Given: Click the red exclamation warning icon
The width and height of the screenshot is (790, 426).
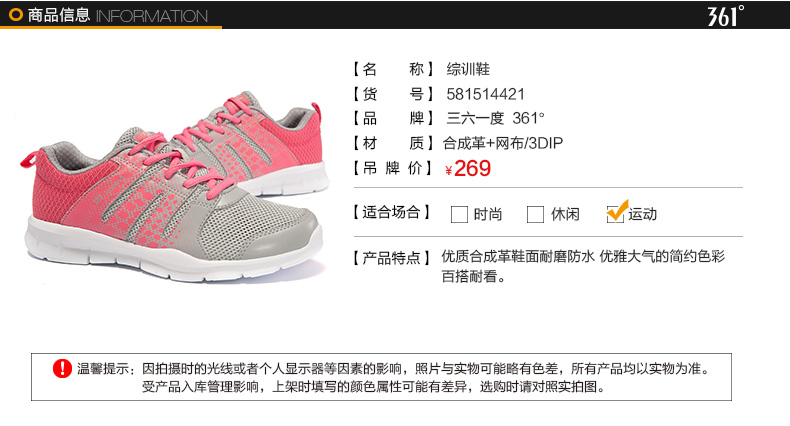Looking at the screenshot, I should (x=62, y=369).
